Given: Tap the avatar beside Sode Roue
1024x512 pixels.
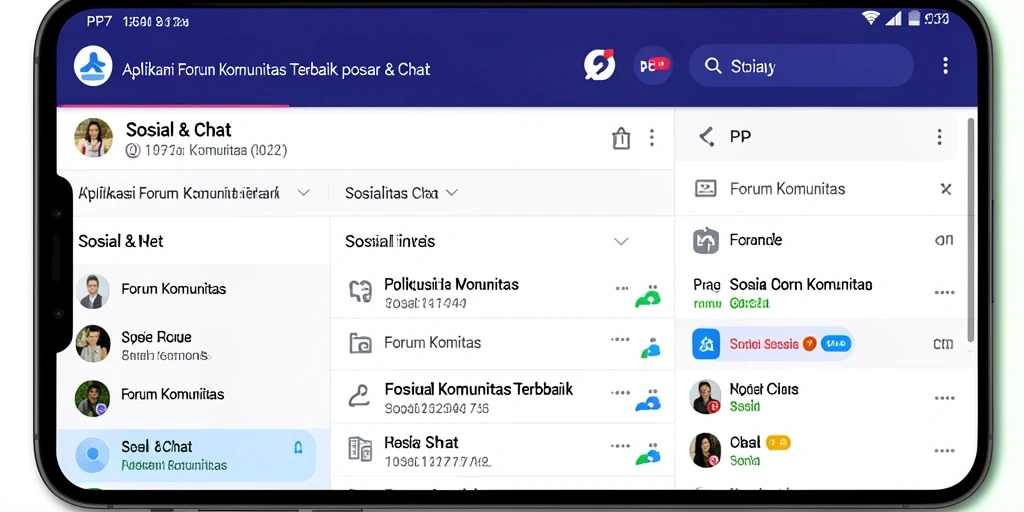Looking at the screenshot, I should click(x=93, y=344).
